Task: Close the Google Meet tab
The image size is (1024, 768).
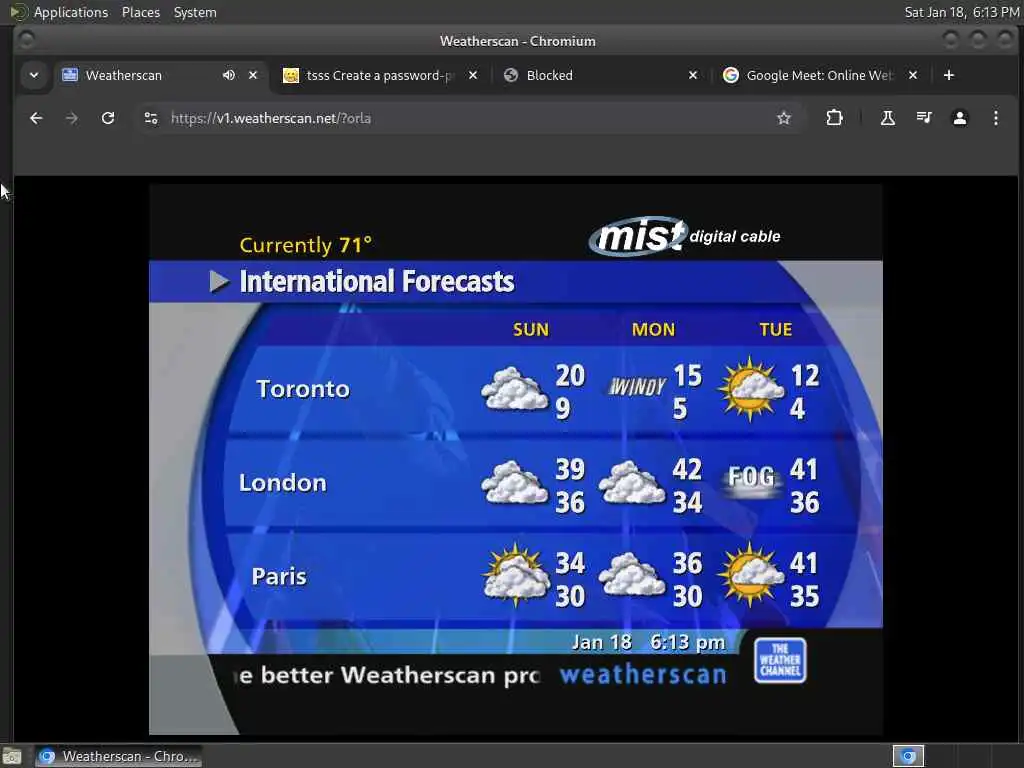Action: (x=913, y=75)
